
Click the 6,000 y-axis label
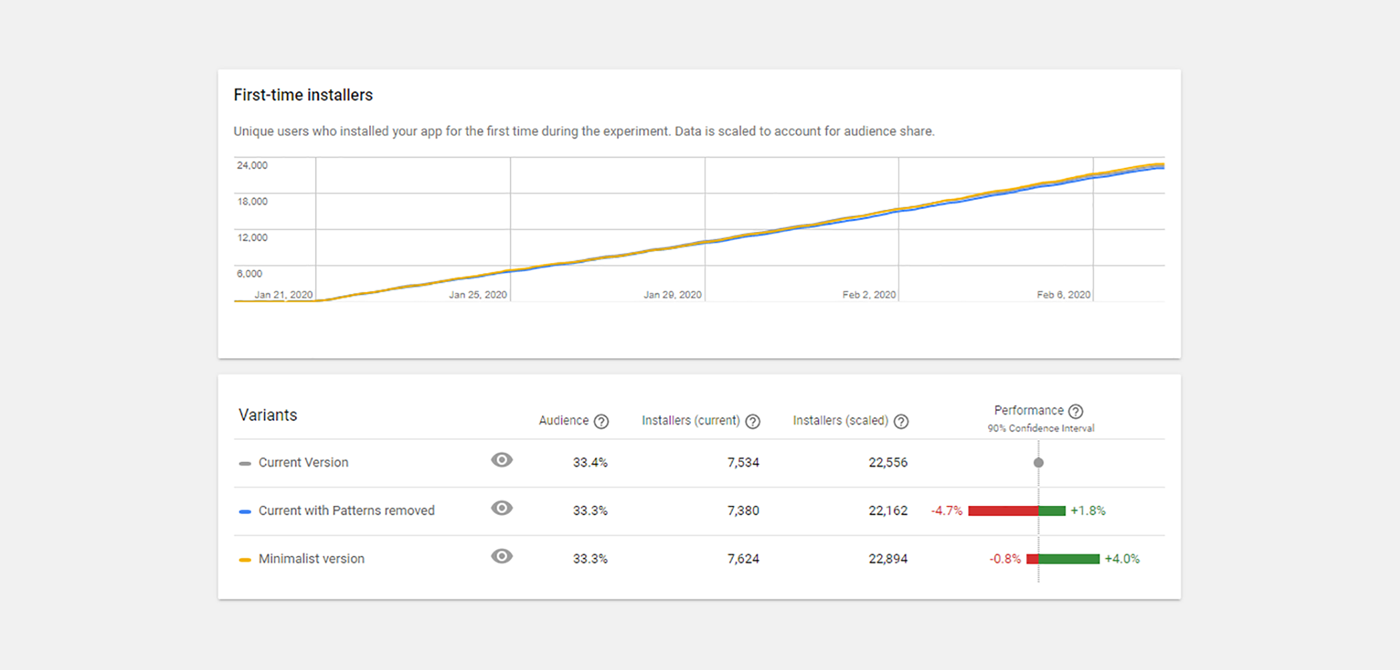[x=249, y=273]
